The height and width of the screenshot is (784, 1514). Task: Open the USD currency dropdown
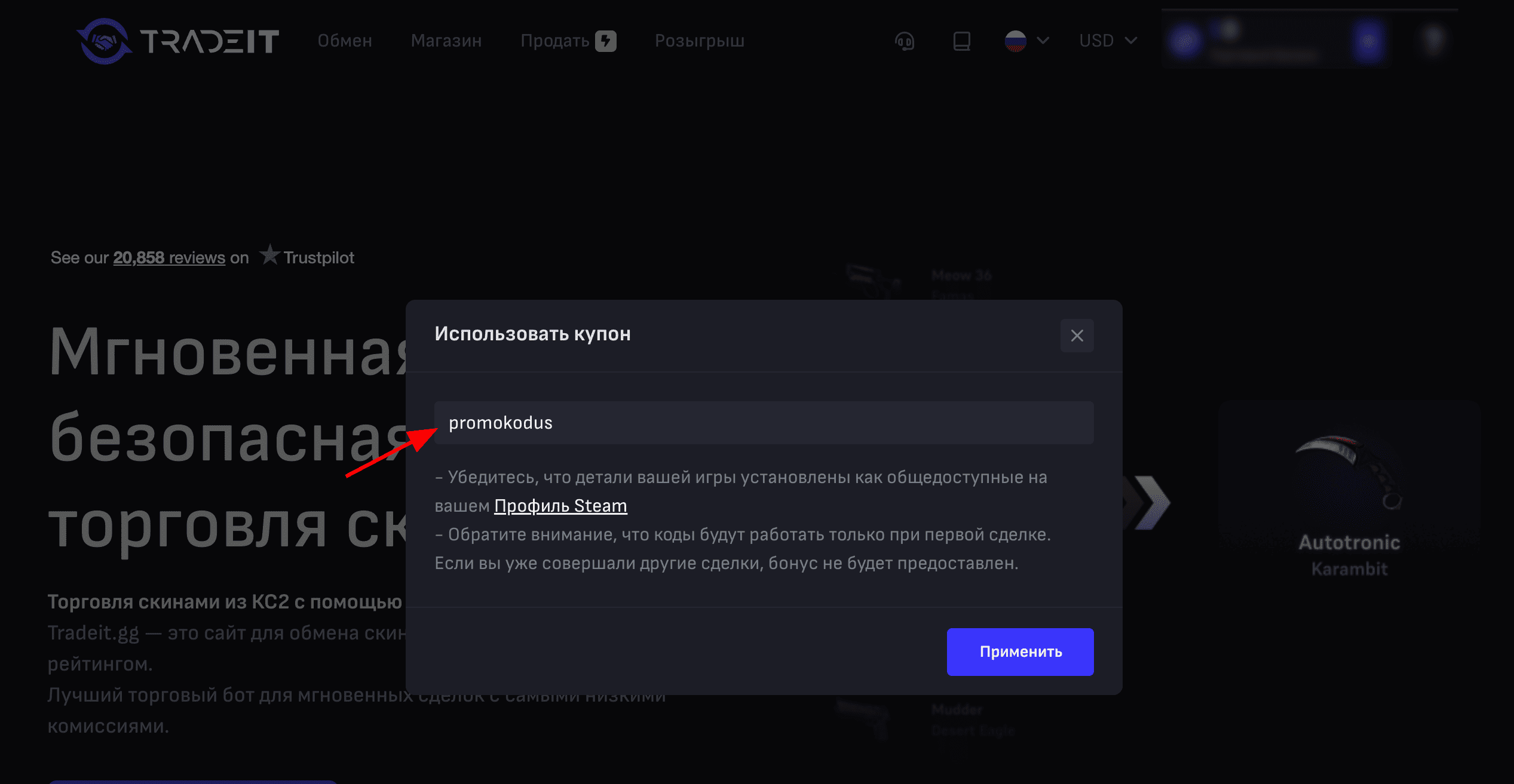[x=1107, y=41]
